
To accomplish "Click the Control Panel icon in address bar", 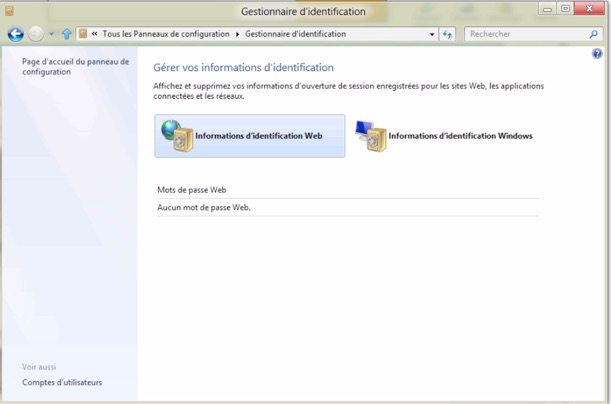I will [83, 34].
